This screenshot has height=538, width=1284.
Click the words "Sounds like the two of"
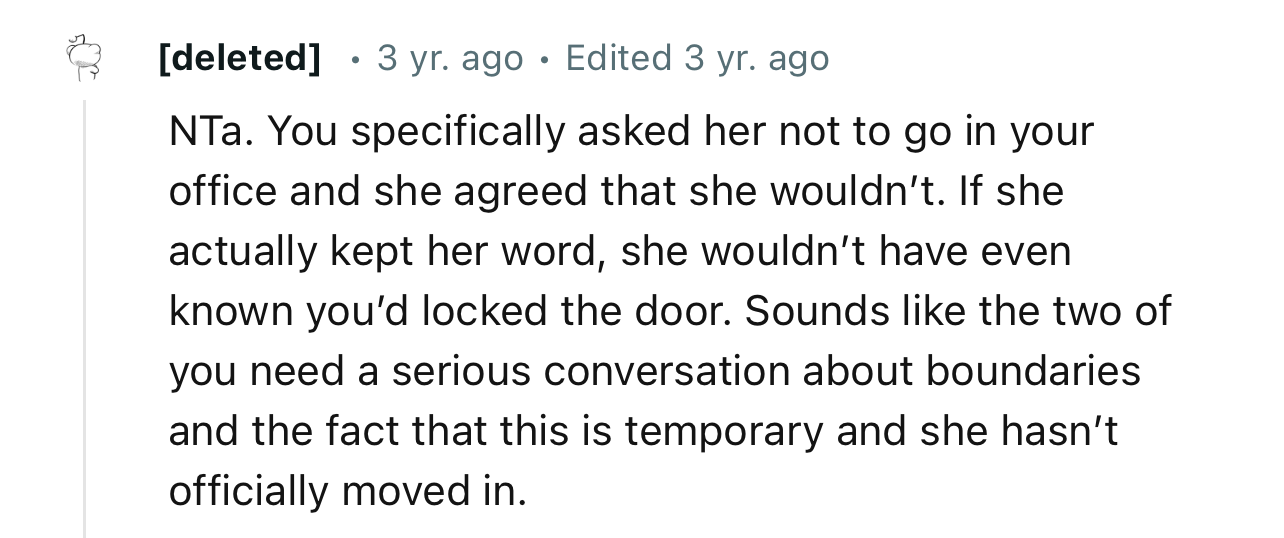958,311
